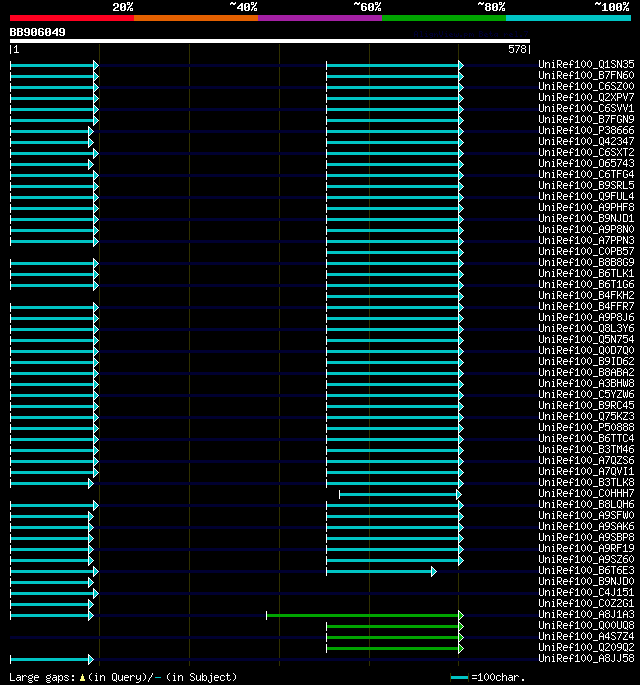Click the UniRef100_B9SRL5 entry

(x=586, y=185)
